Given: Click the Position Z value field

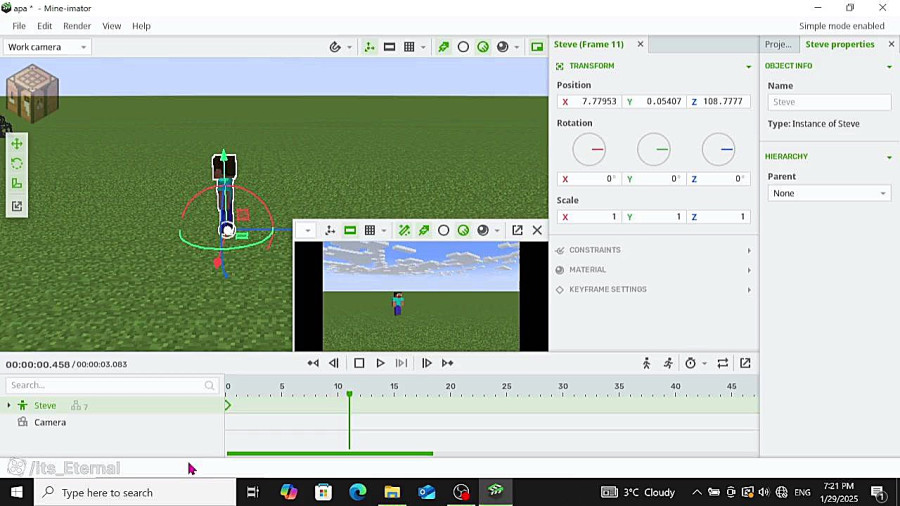Looking at the screenshot, I should (x=718, y=102).
